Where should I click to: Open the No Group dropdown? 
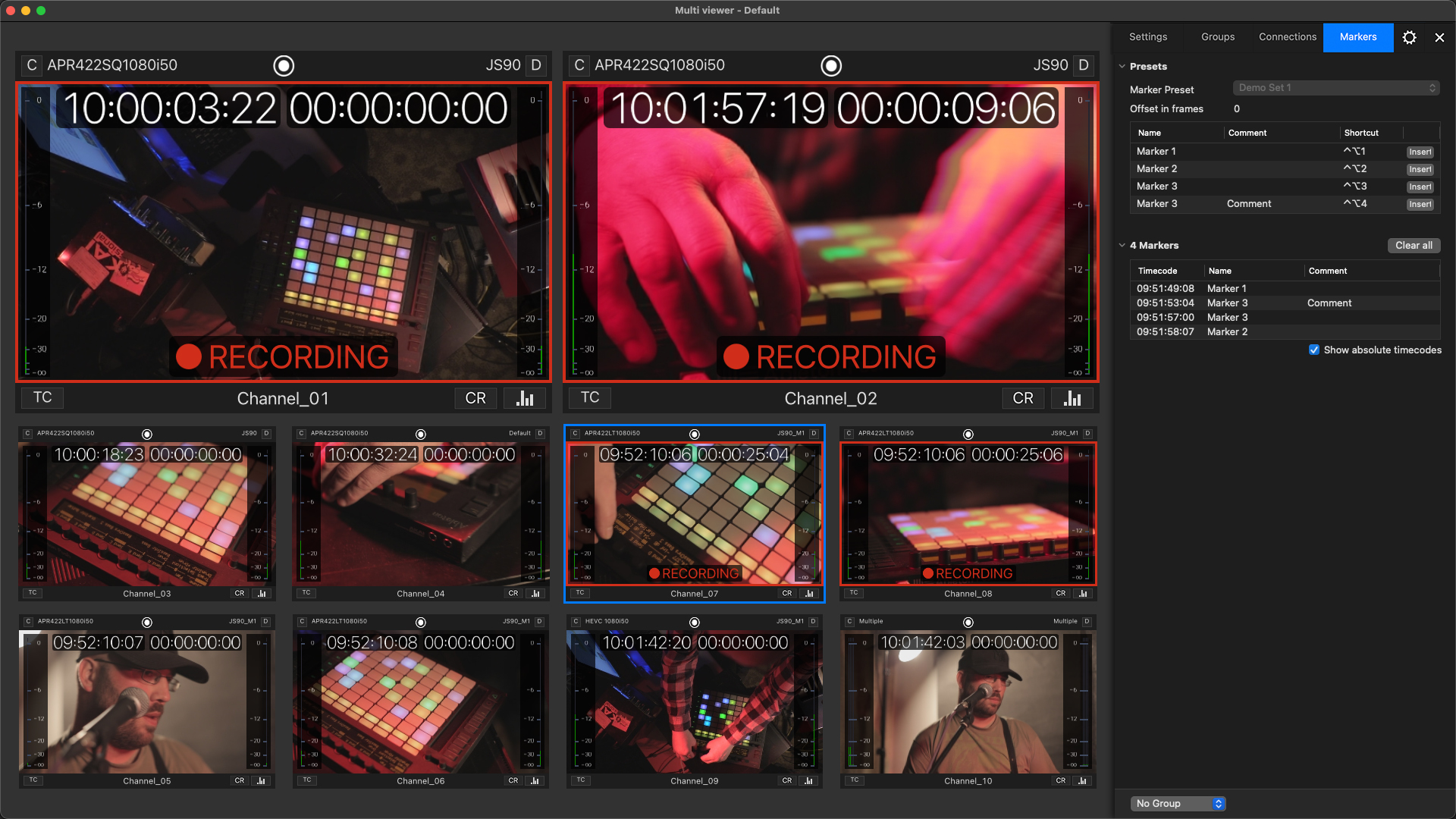point(1179,803)
